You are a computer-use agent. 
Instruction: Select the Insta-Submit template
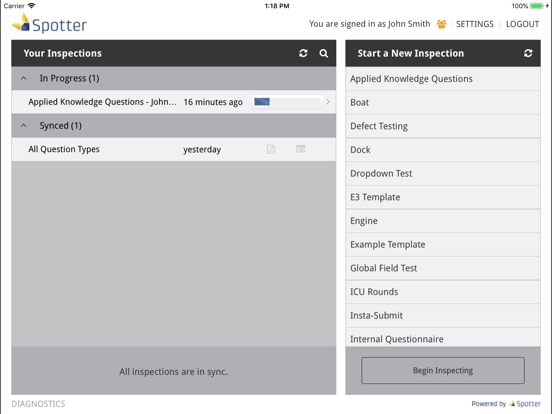coord(443,315)
